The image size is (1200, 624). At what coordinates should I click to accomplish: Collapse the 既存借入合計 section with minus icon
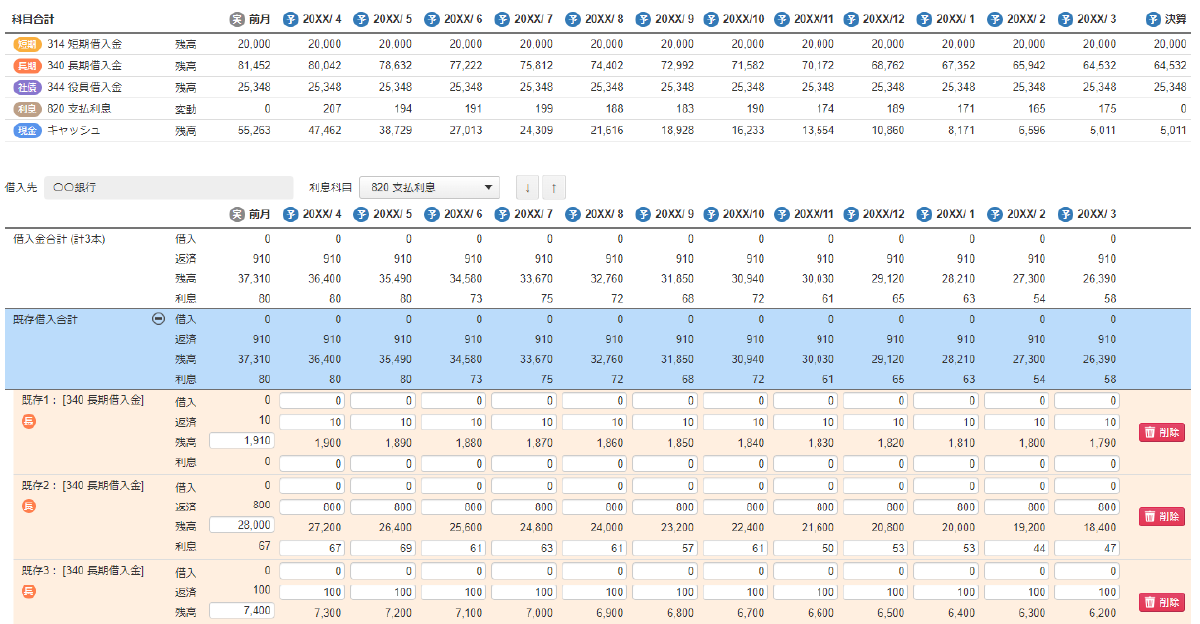tap(158, 319)
